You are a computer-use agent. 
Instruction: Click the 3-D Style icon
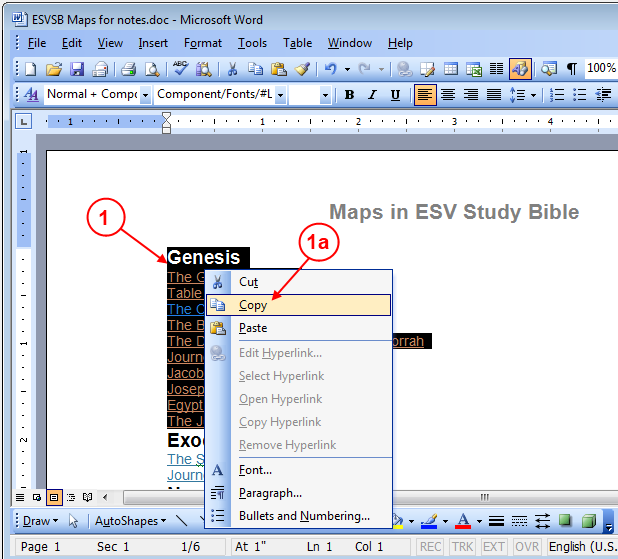(589, 521)
